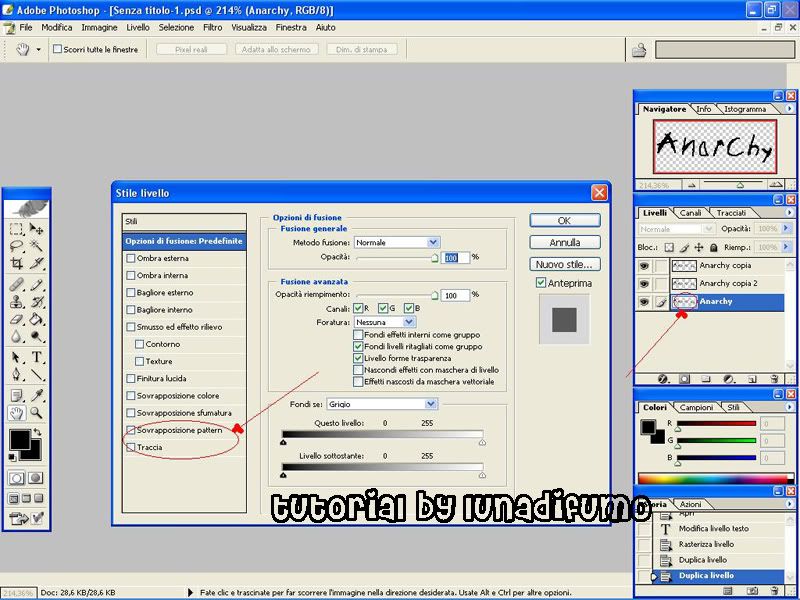
Task: Click trash icon in Layers panel
Action: pos(774,379)
